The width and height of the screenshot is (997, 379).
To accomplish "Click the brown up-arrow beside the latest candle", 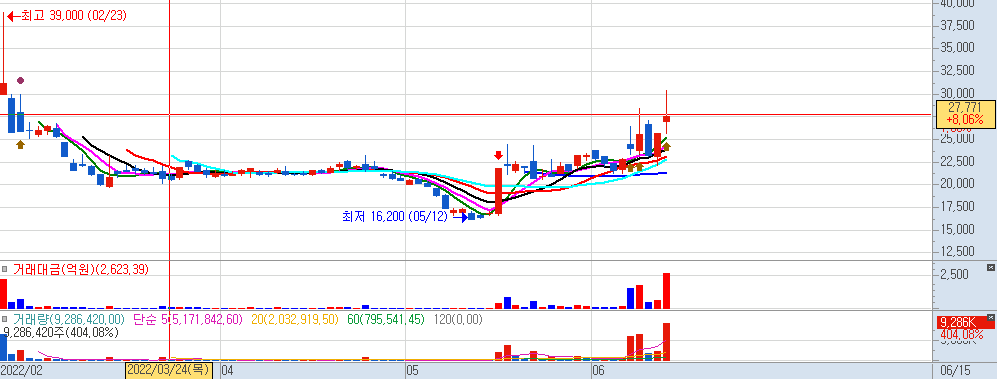I will (x=666, y=147).
